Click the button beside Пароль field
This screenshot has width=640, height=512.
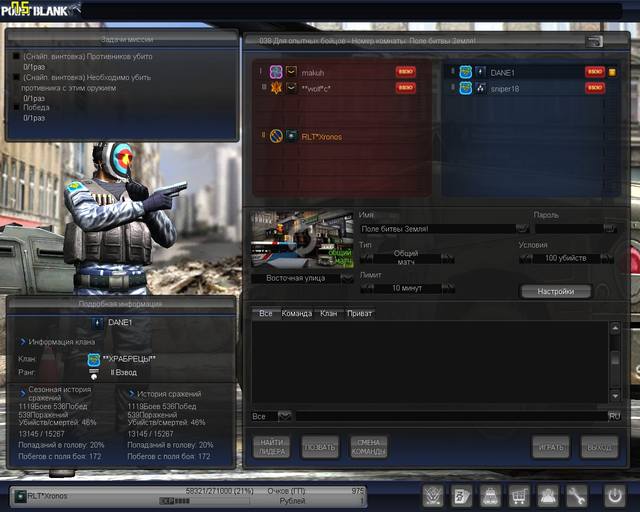[x=609, y=229]
